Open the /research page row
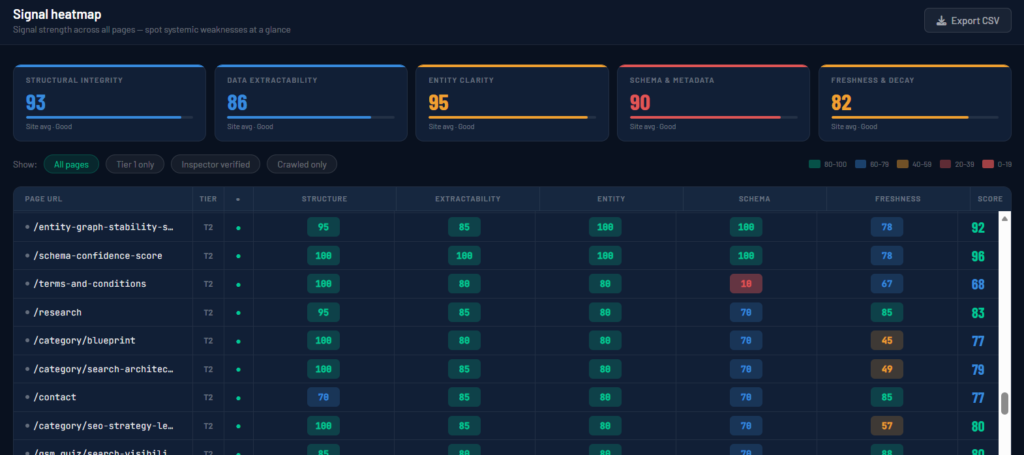The height and width of the screenshot is (455, 1024). click(506, 313)
